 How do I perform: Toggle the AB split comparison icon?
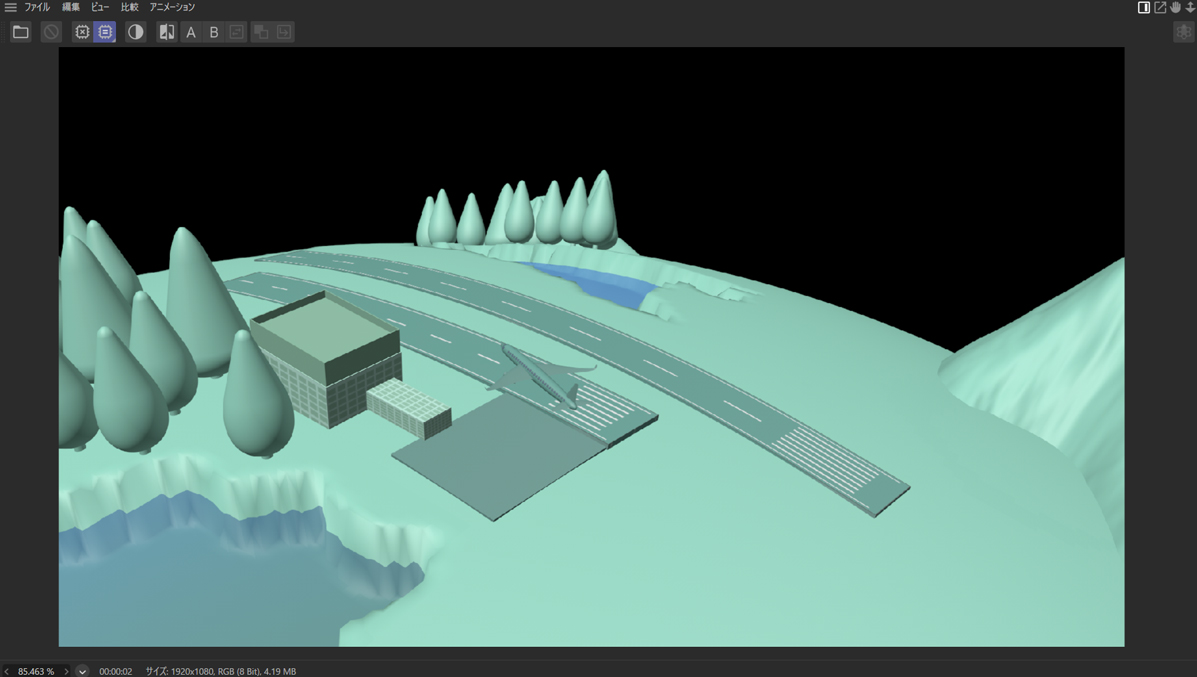point(167,32)
